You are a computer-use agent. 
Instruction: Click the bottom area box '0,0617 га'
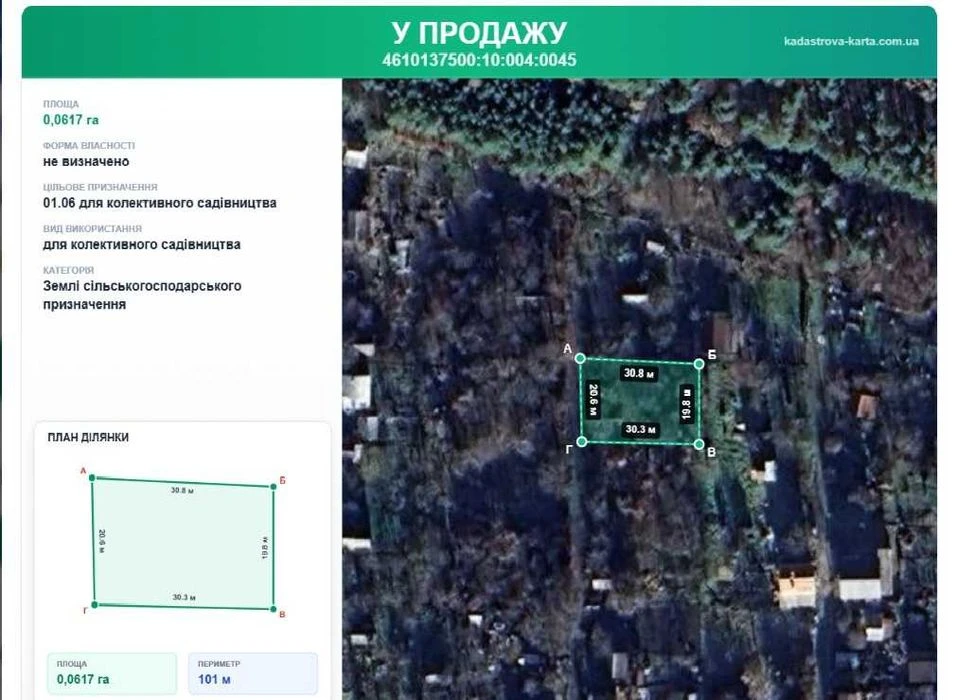112,673
